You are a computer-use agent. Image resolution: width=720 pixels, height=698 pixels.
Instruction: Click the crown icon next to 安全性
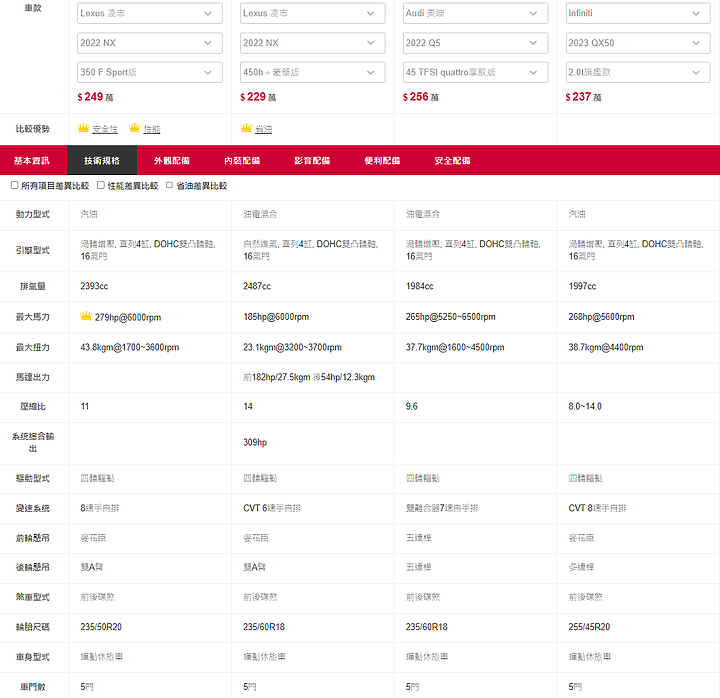point(83,128)
